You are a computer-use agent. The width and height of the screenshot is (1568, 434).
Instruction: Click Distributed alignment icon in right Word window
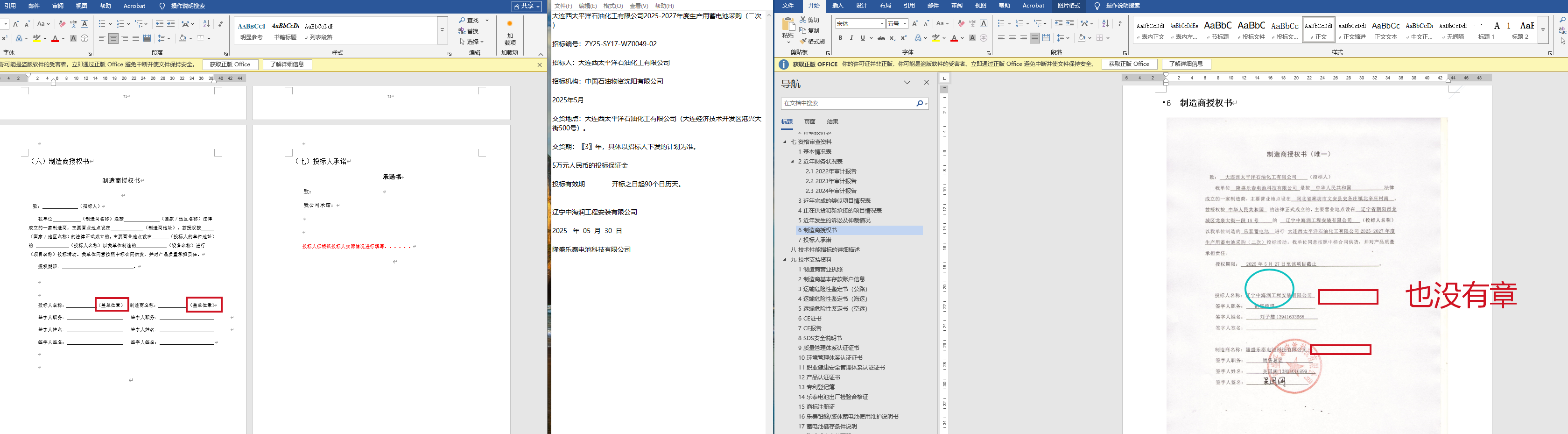(x=1047, y=38)
